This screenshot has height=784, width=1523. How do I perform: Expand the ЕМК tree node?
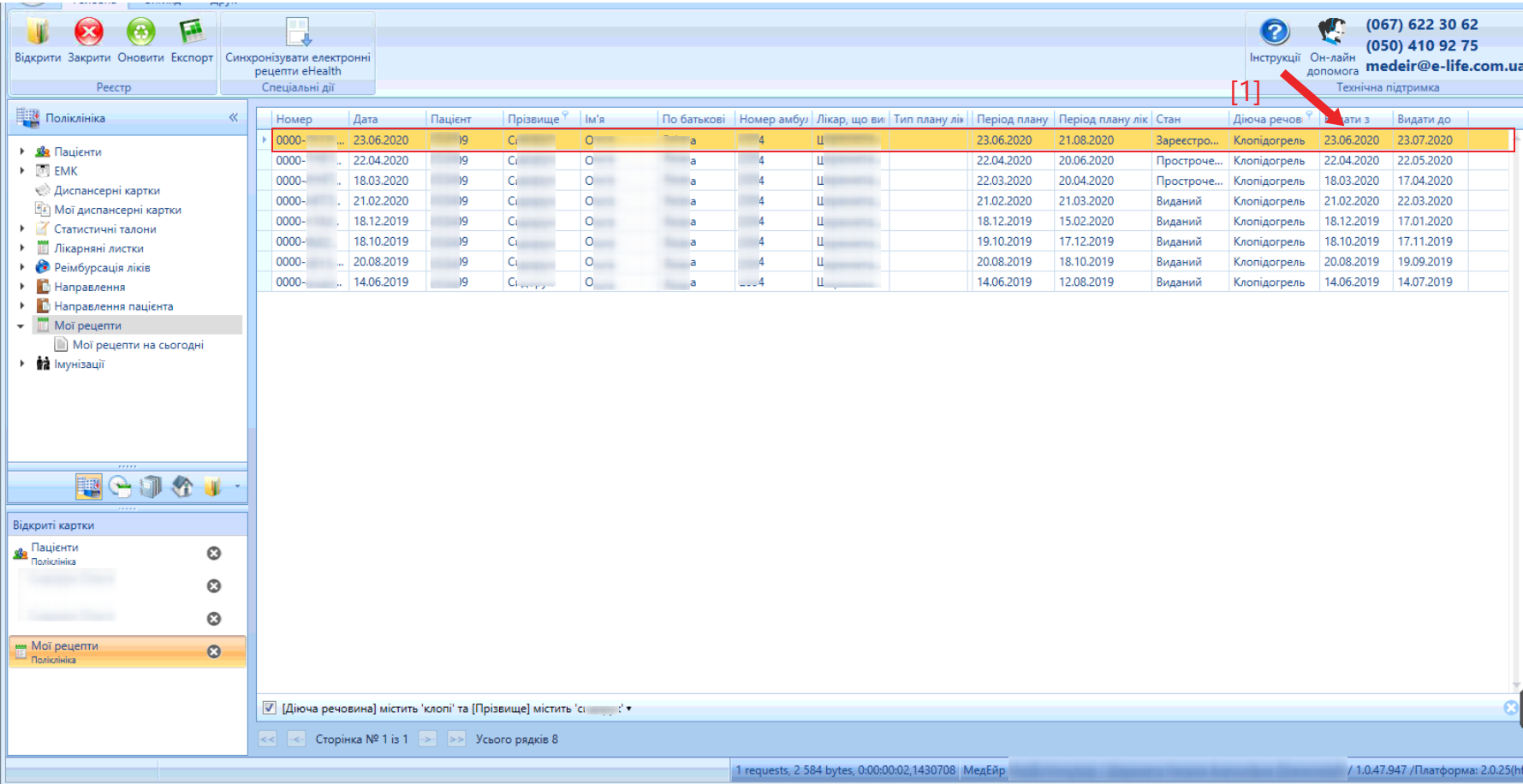pos(22,171)
